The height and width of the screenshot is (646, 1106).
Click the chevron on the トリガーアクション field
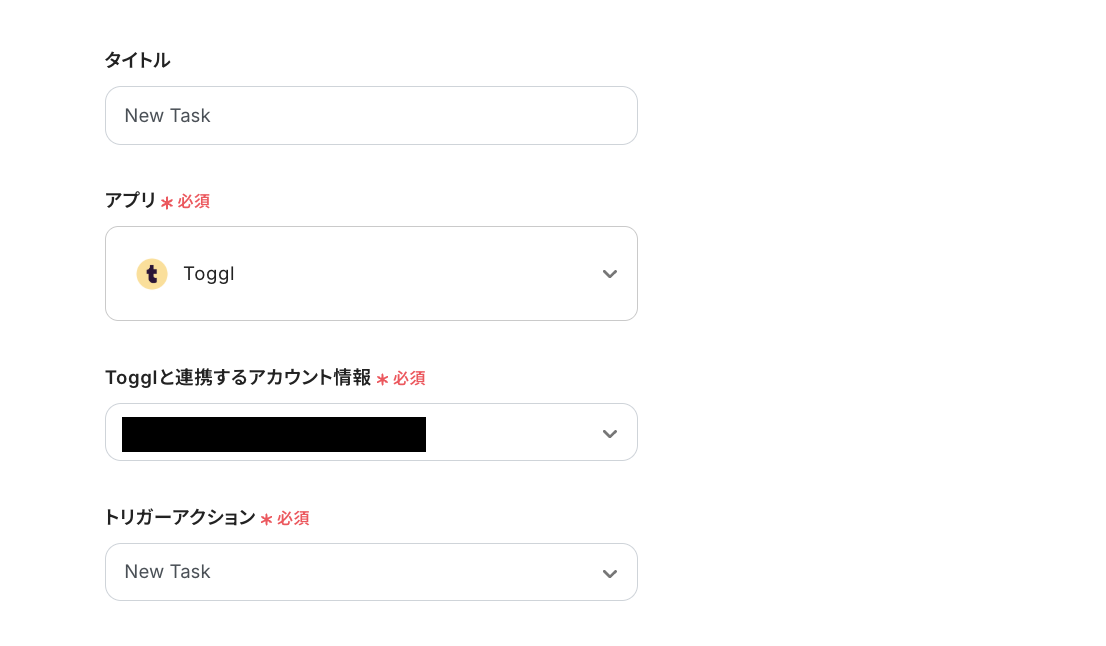[x=610, y=571]
